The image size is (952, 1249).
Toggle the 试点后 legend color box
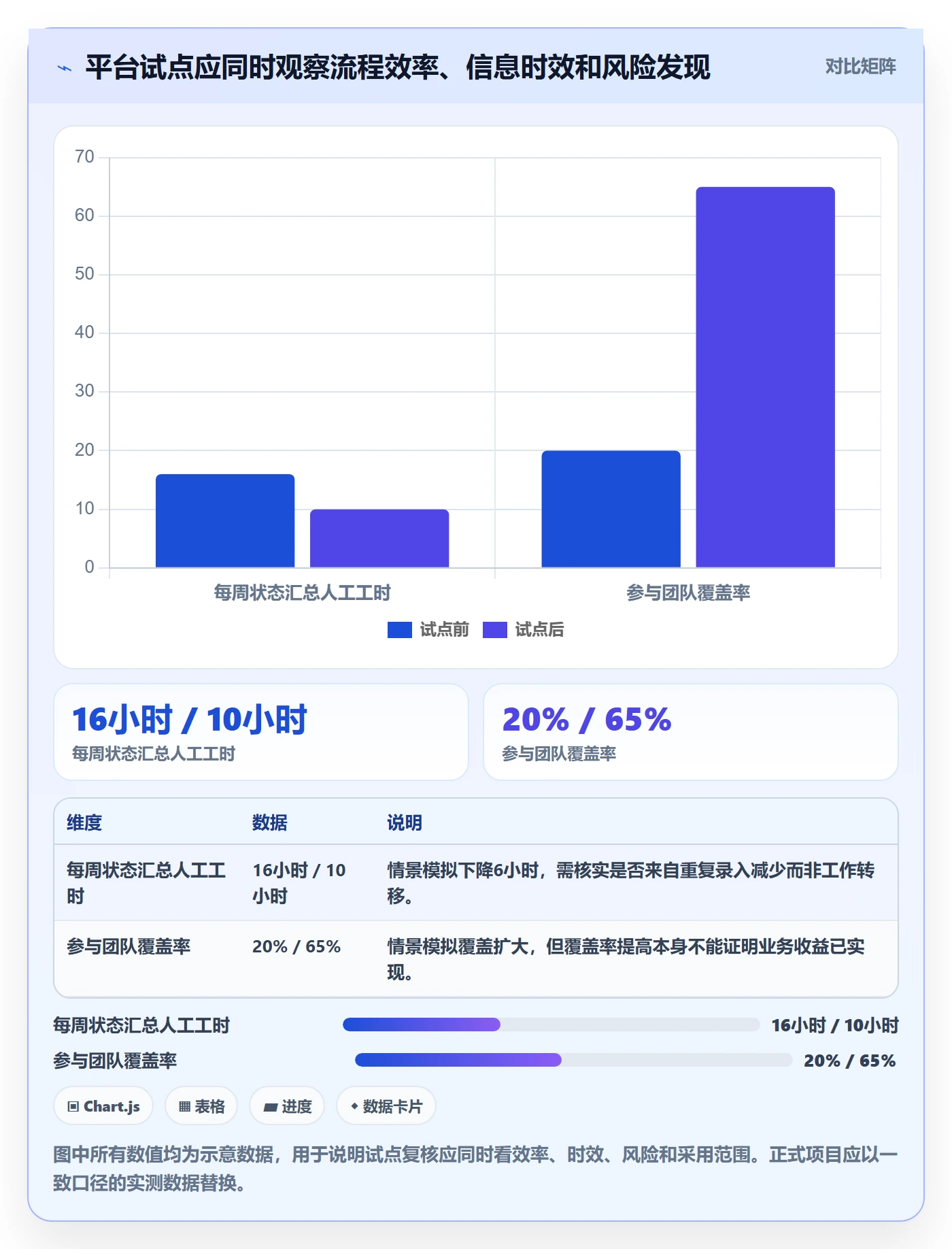[494, 630]
